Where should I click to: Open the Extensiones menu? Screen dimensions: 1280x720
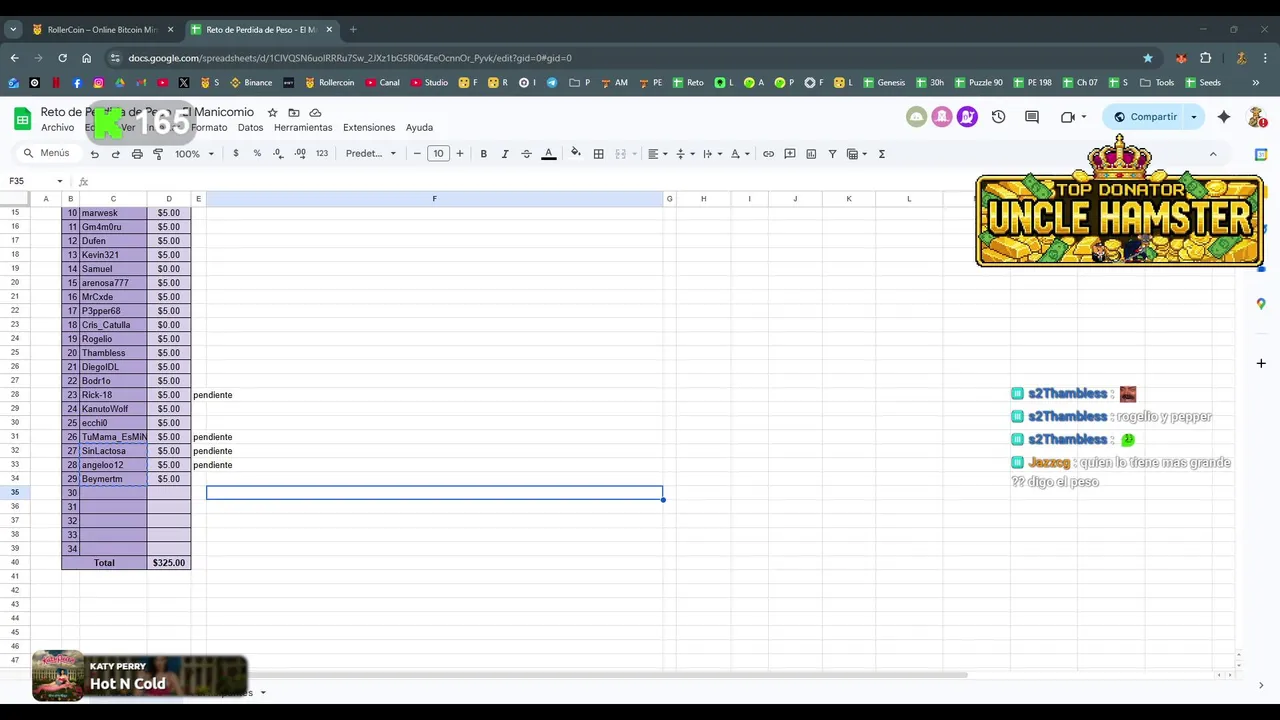[x=369, y=128]
